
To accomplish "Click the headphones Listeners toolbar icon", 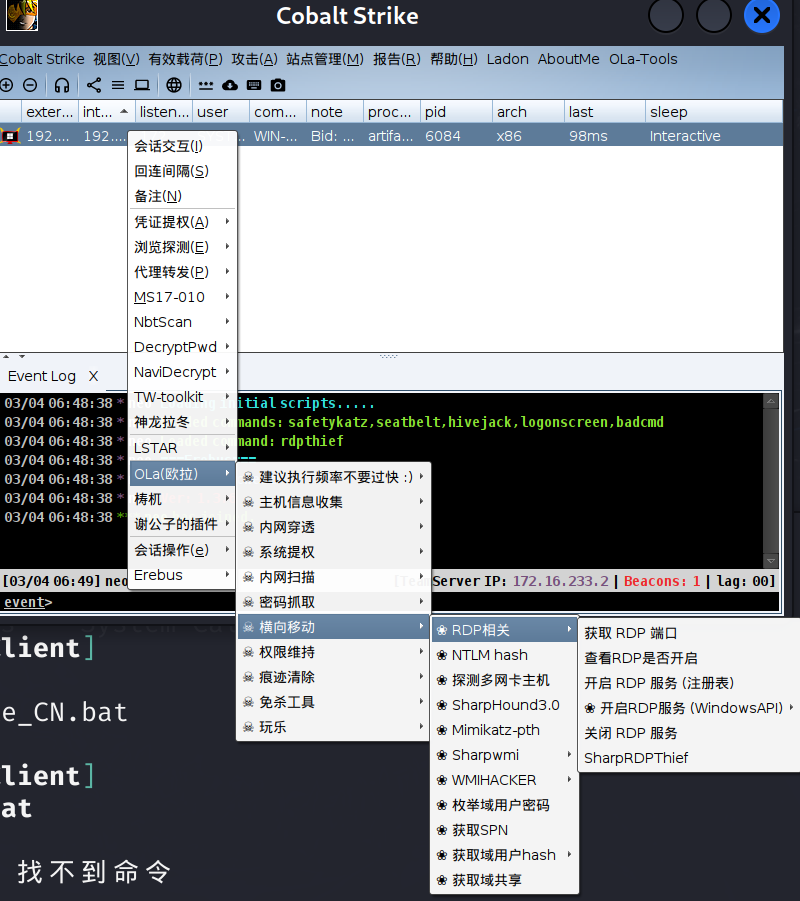I will (x=62, y=85).
